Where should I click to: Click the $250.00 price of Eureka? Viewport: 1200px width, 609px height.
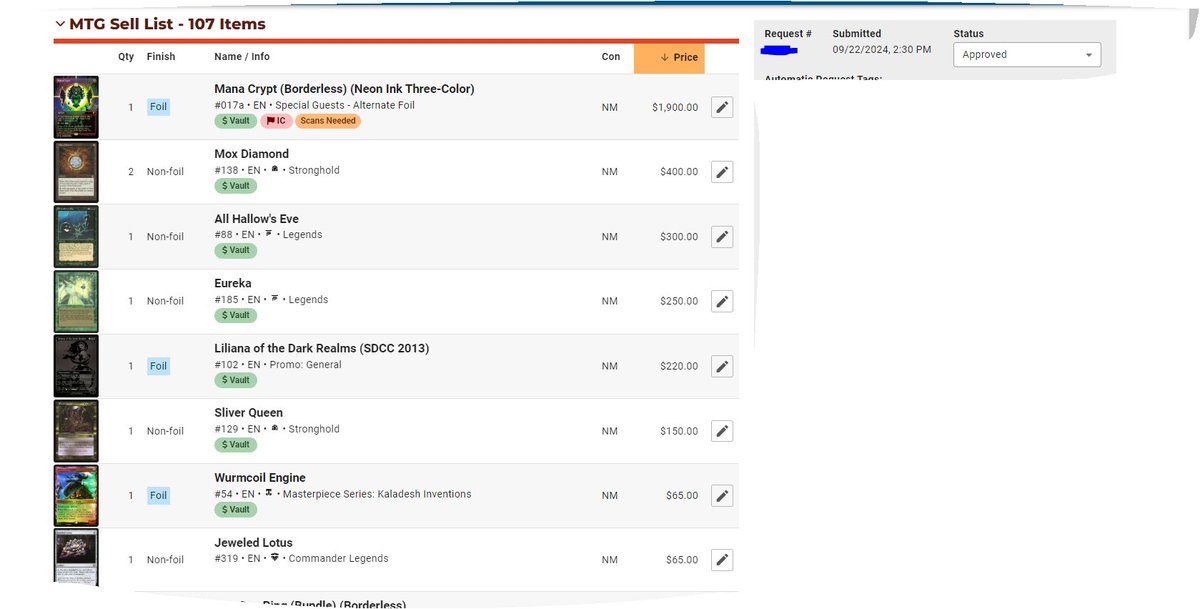point(679,301)
